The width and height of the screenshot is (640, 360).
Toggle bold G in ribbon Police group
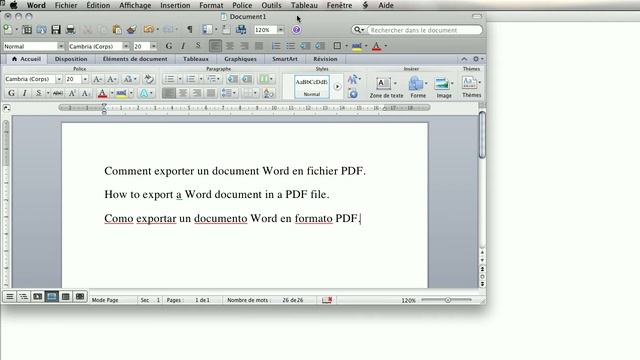[x=11, y=93]
